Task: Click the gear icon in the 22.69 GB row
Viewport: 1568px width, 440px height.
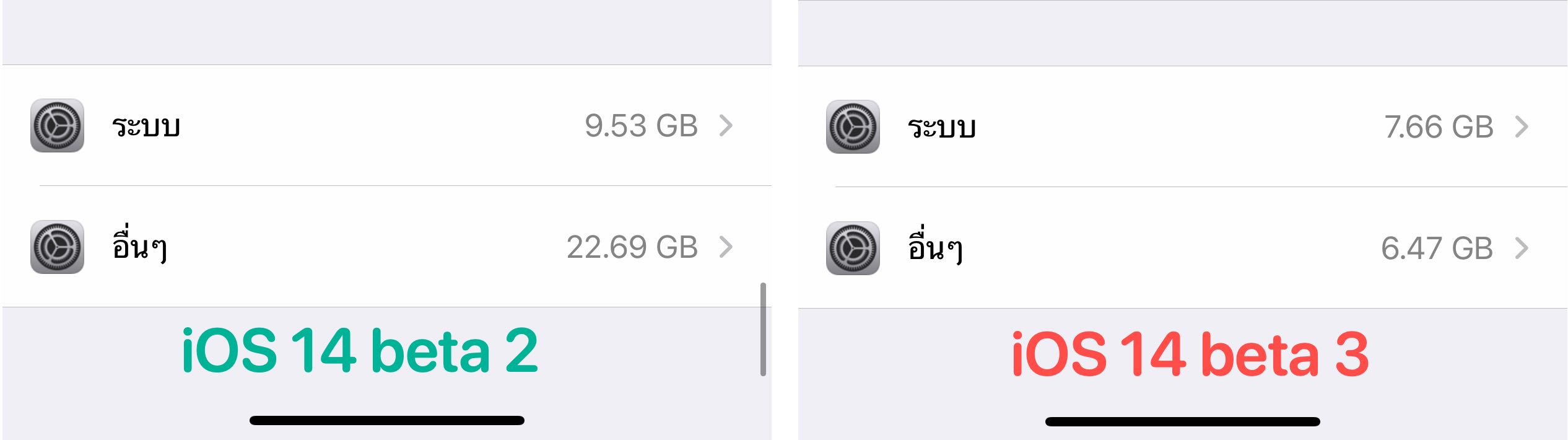Action: tap(57, 247)
